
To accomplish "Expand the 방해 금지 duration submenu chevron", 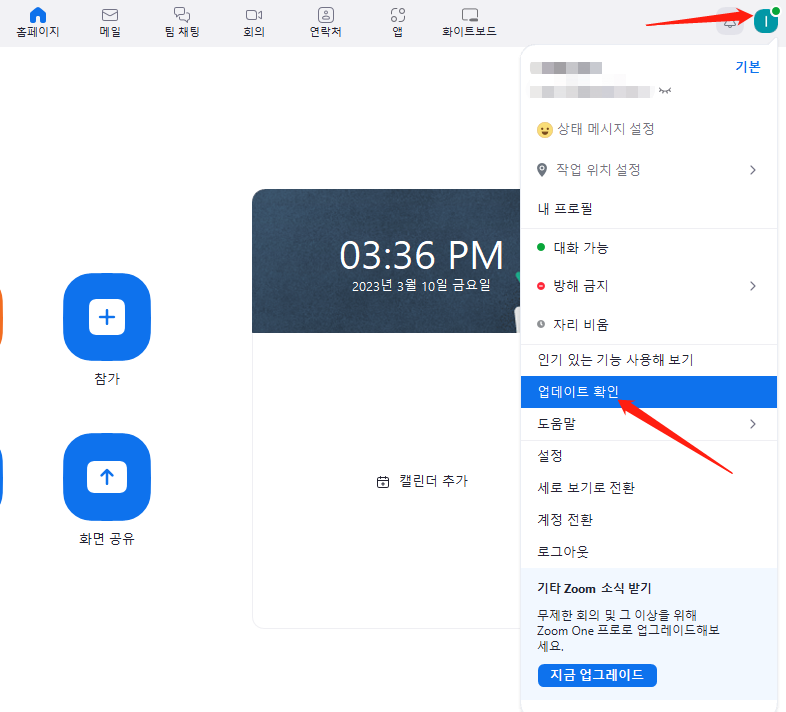I will coord(752,286).
